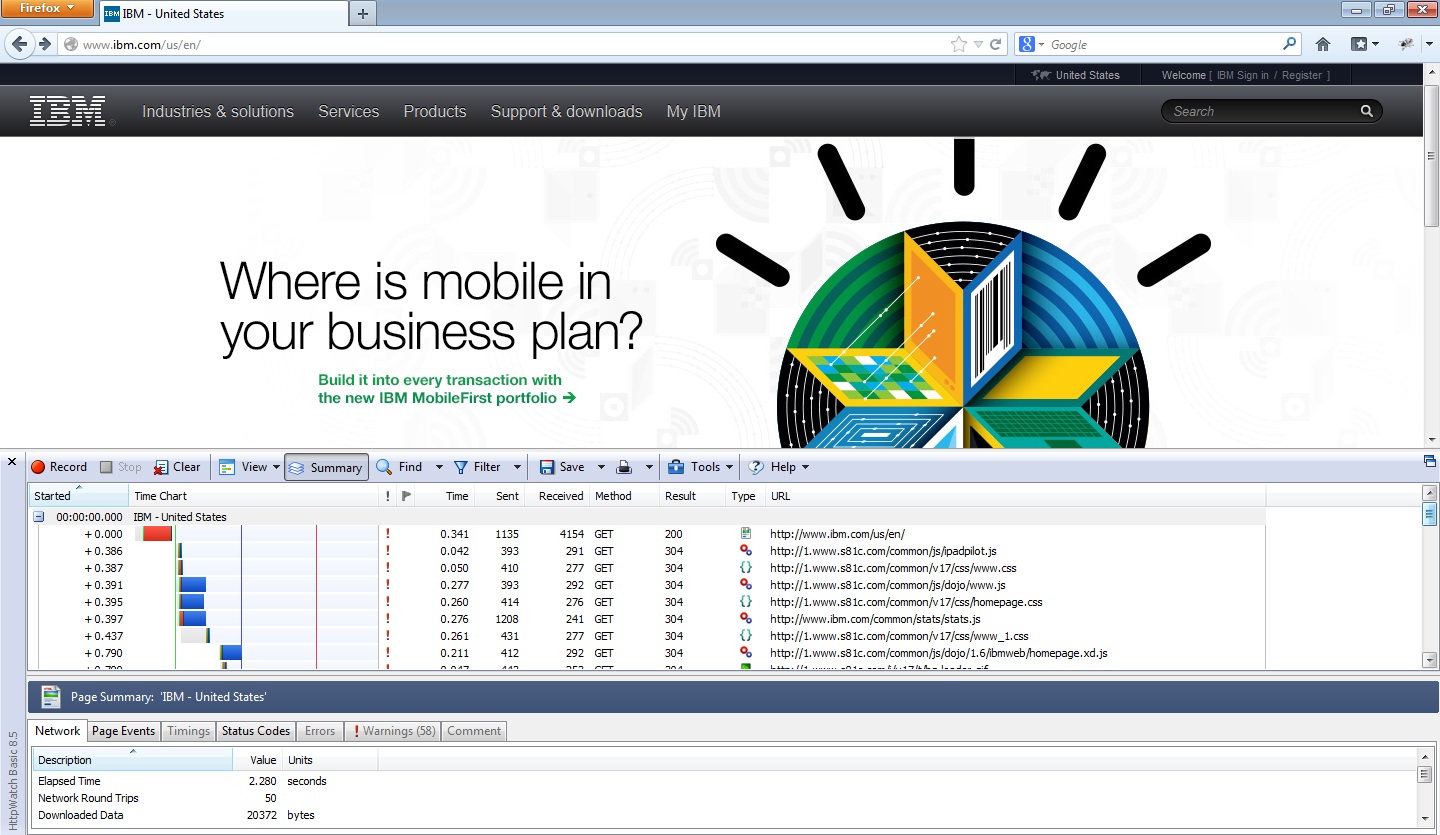Open a new browser tab
The image size is (1440, 835).
pos(363,13)
